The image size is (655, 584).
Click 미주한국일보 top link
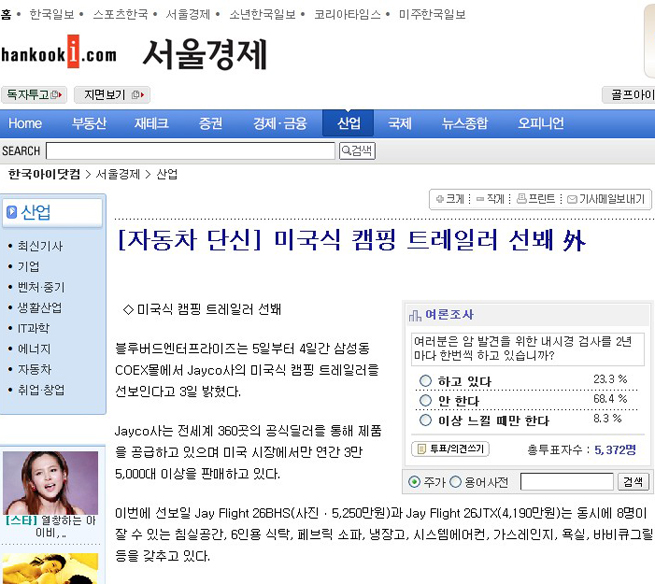pos(432,15)
